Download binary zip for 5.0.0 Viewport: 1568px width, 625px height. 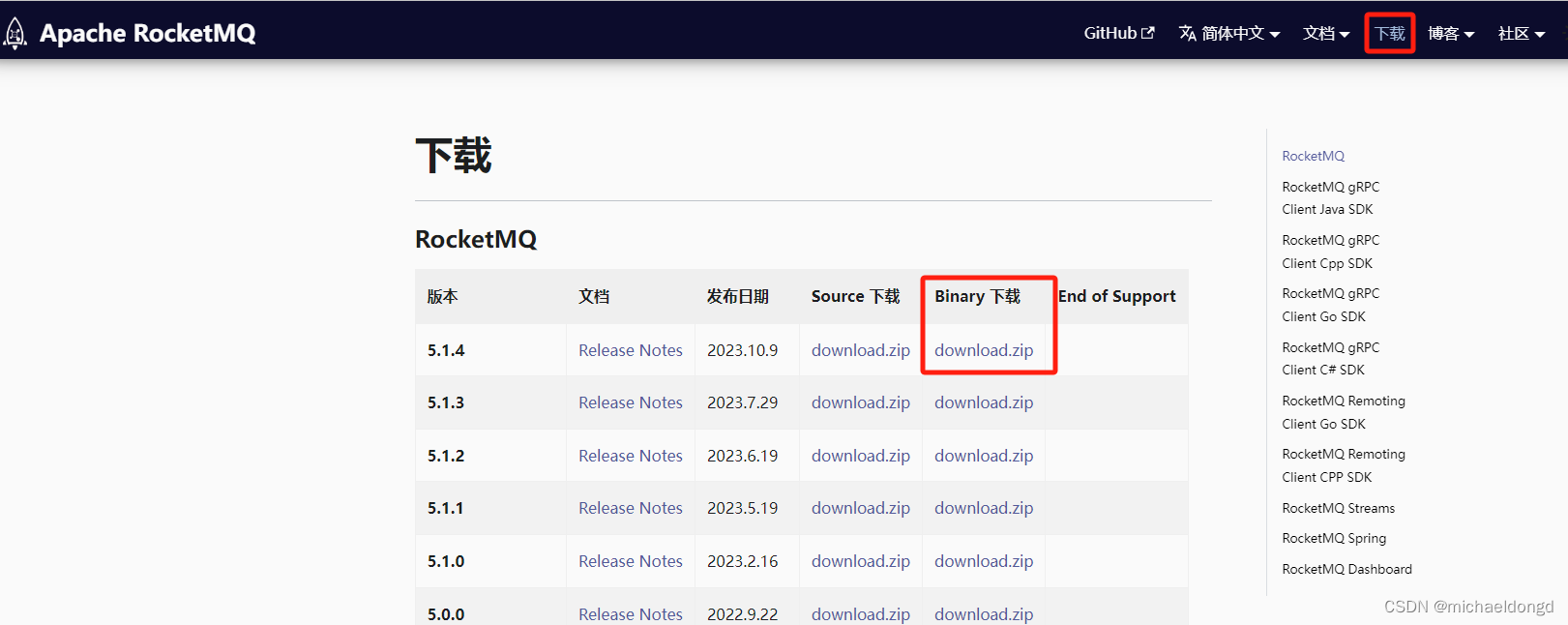(984, 614)
